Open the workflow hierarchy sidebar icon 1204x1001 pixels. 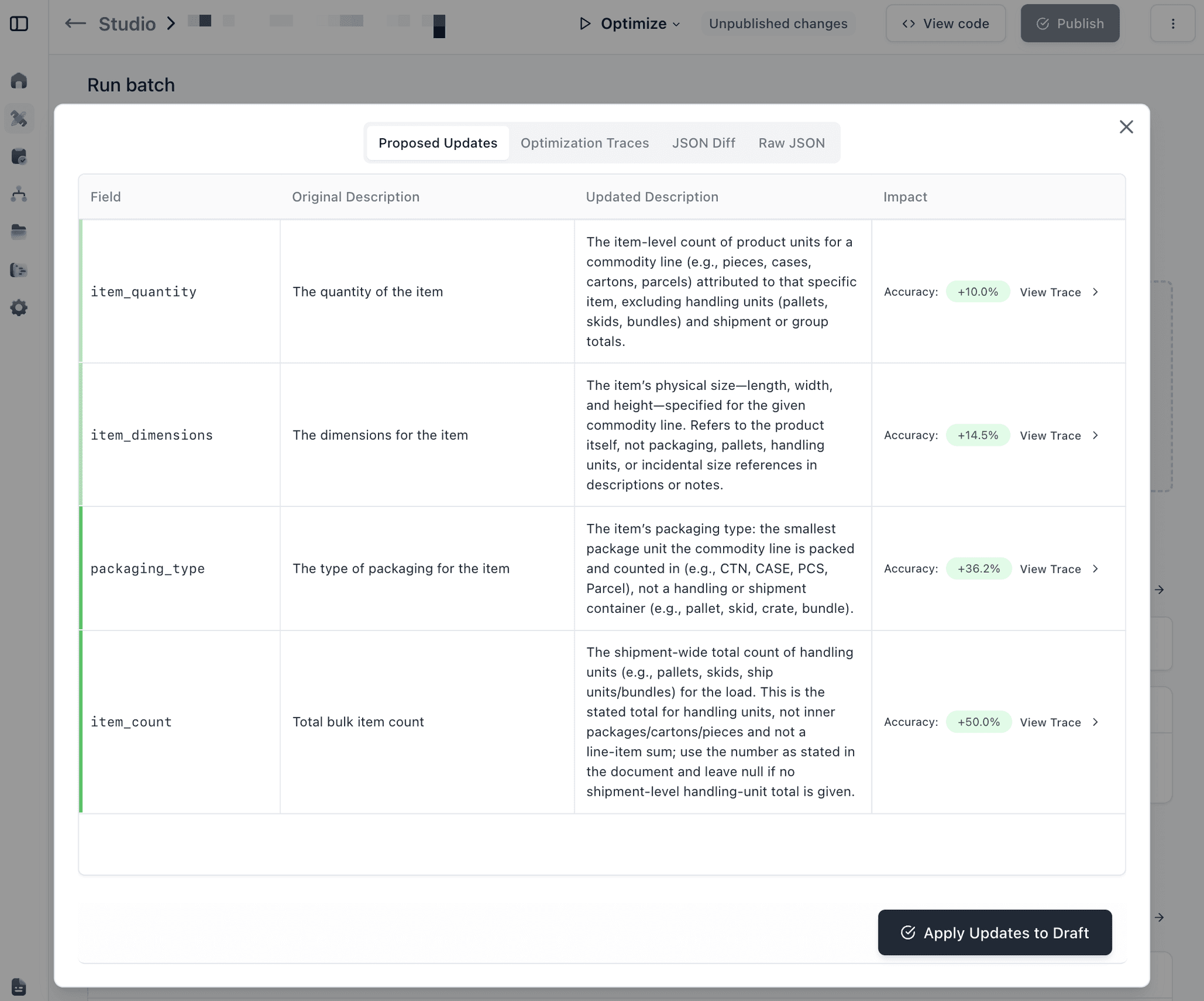click(x=19, y=194)
